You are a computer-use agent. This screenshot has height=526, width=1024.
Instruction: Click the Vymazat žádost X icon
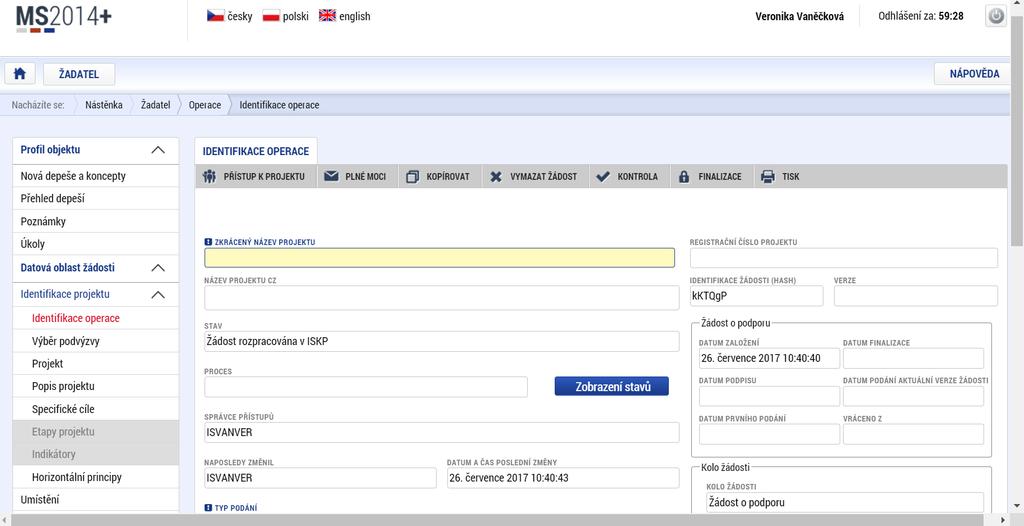(496, 176)
